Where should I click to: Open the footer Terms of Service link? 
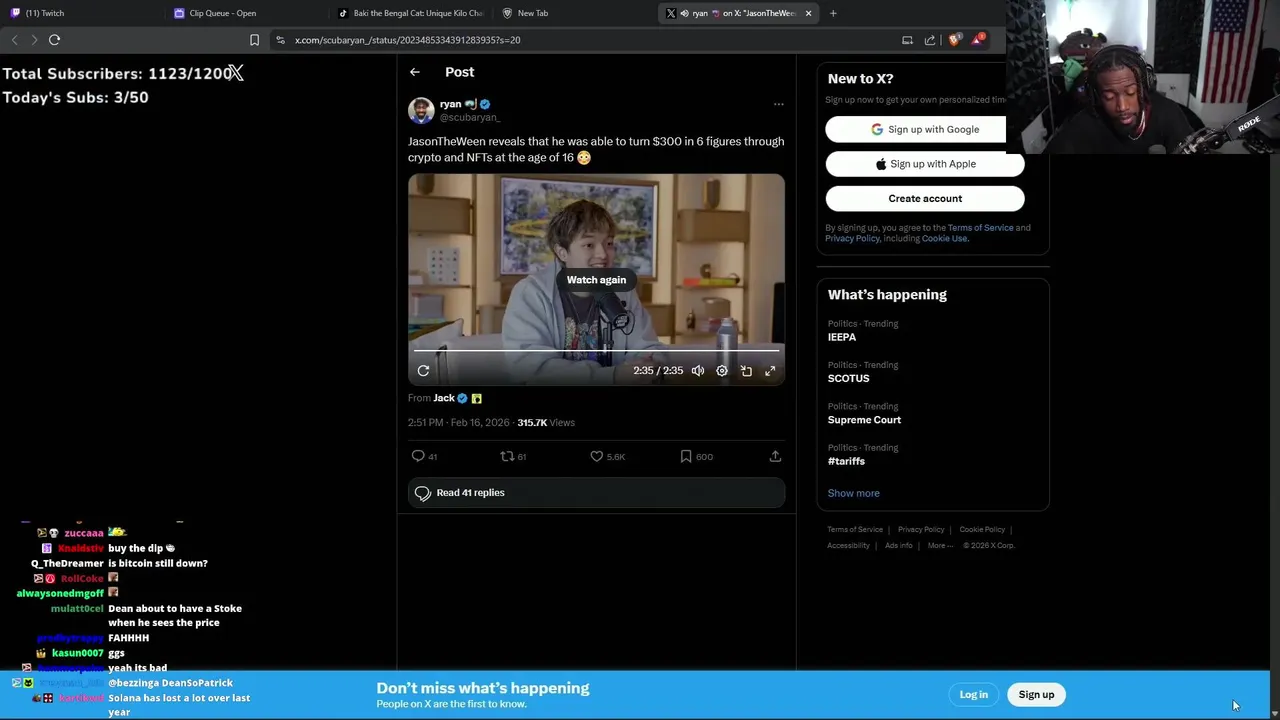855,530
